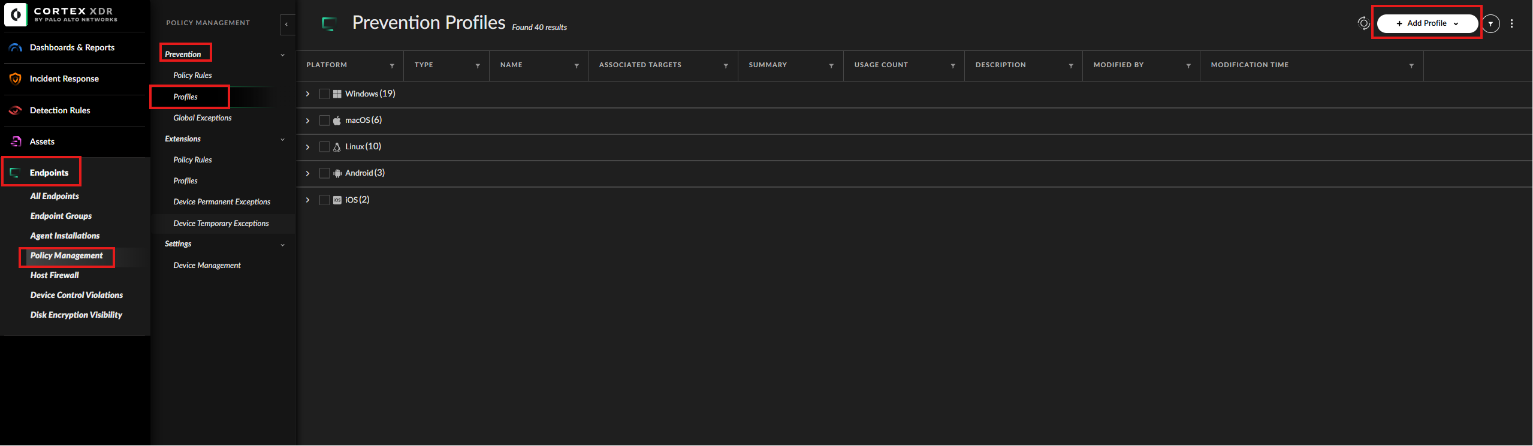Open Incident Response section

pos(64,78)
